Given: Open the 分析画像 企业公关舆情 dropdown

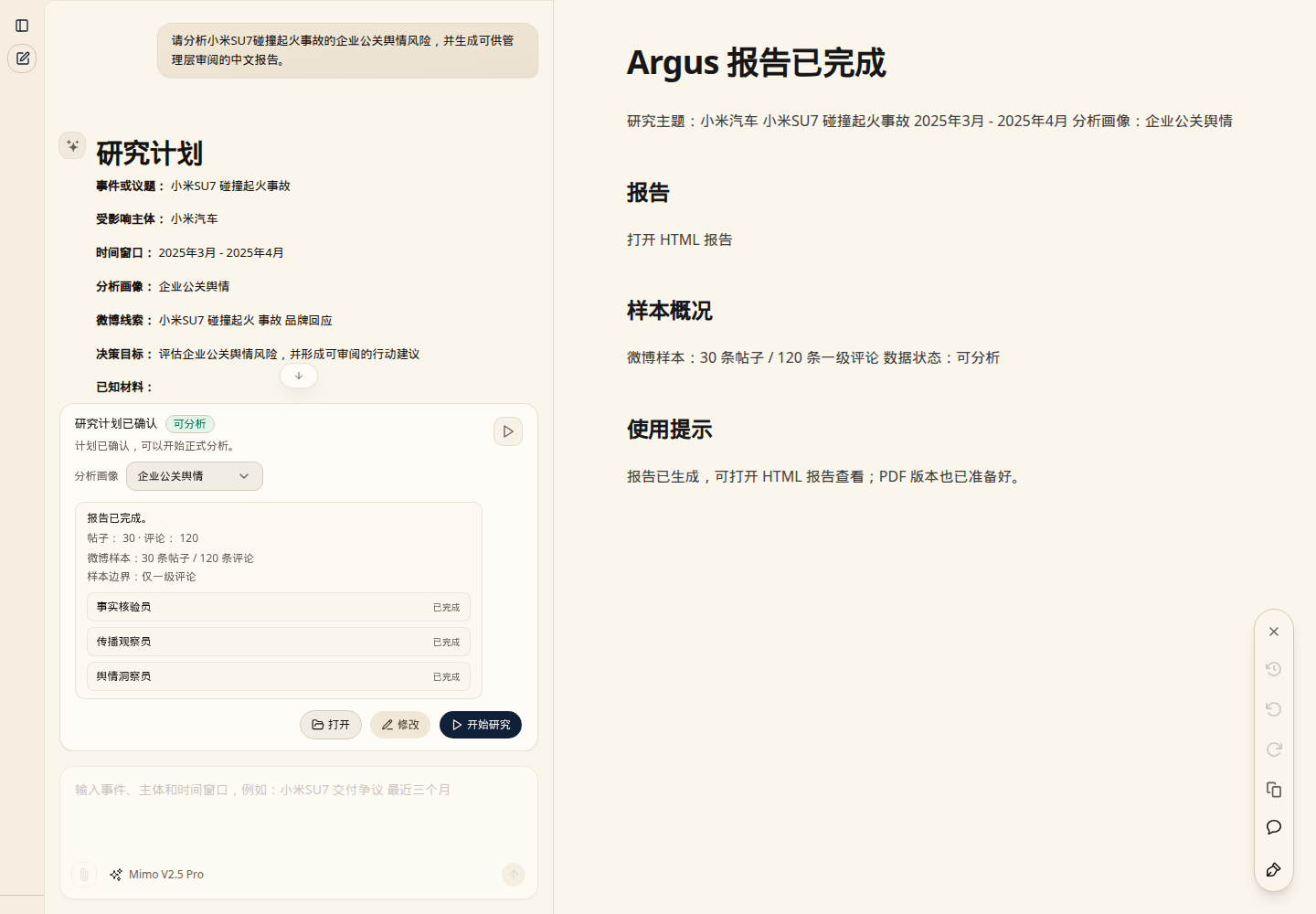Looking at the screenshot, I should click(195, 476).
